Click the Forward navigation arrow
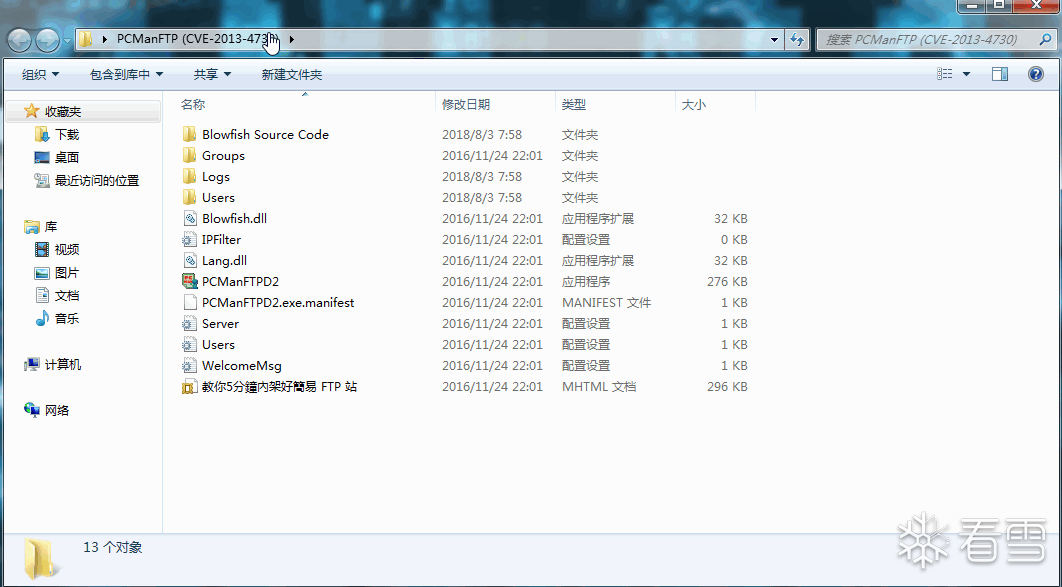This screenshot has height=587, width=1062. [x=47, y=41]
